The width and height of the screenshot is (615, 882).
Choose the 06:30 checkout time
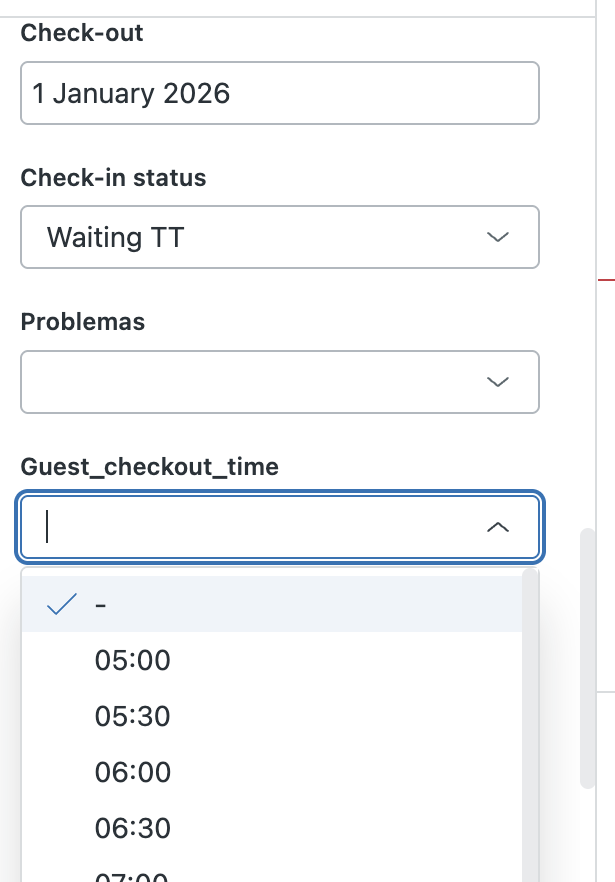133,828
